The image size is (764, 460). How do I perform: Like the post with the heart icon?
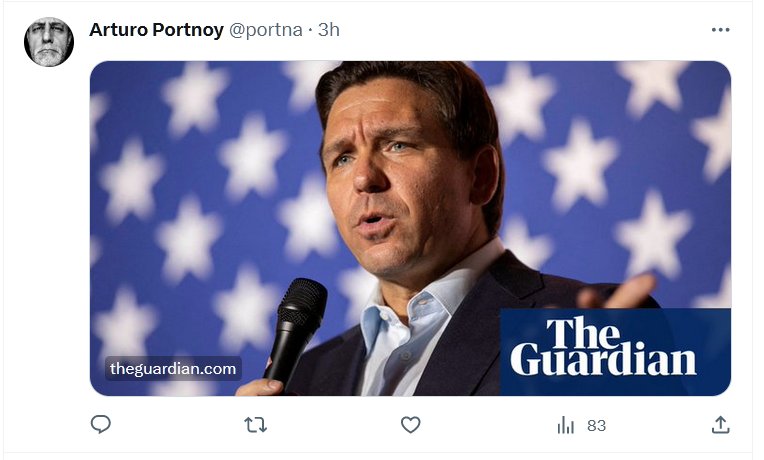[410, 425]
